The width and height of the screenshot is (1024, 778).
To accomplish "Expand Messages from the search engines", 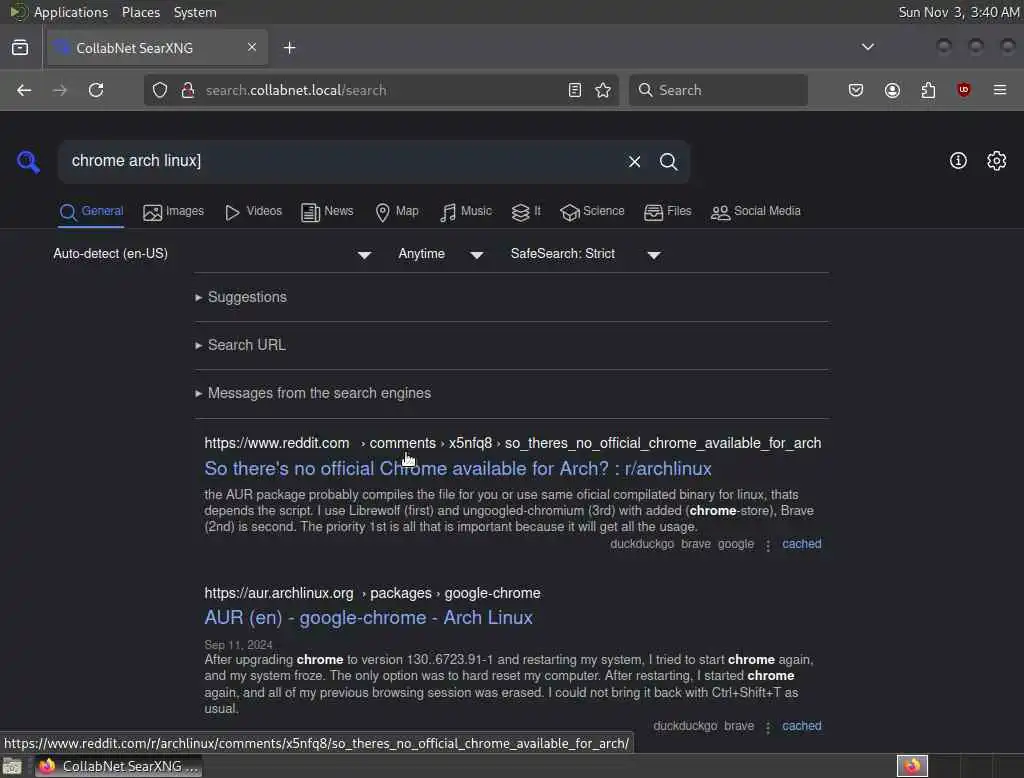I will [313, 393].
